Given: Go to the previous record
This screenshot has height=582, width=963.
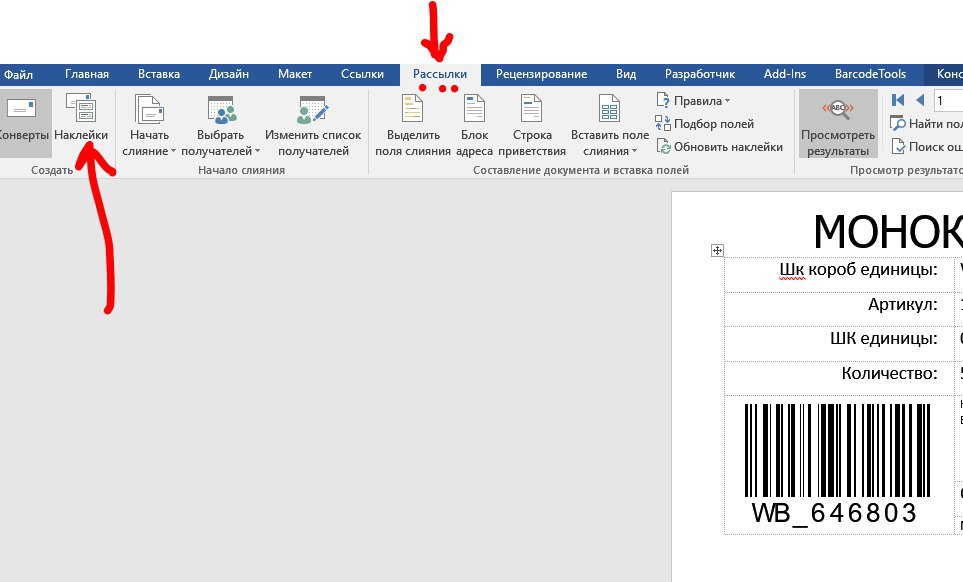Looking at the screenshot, I should point(919,100).
